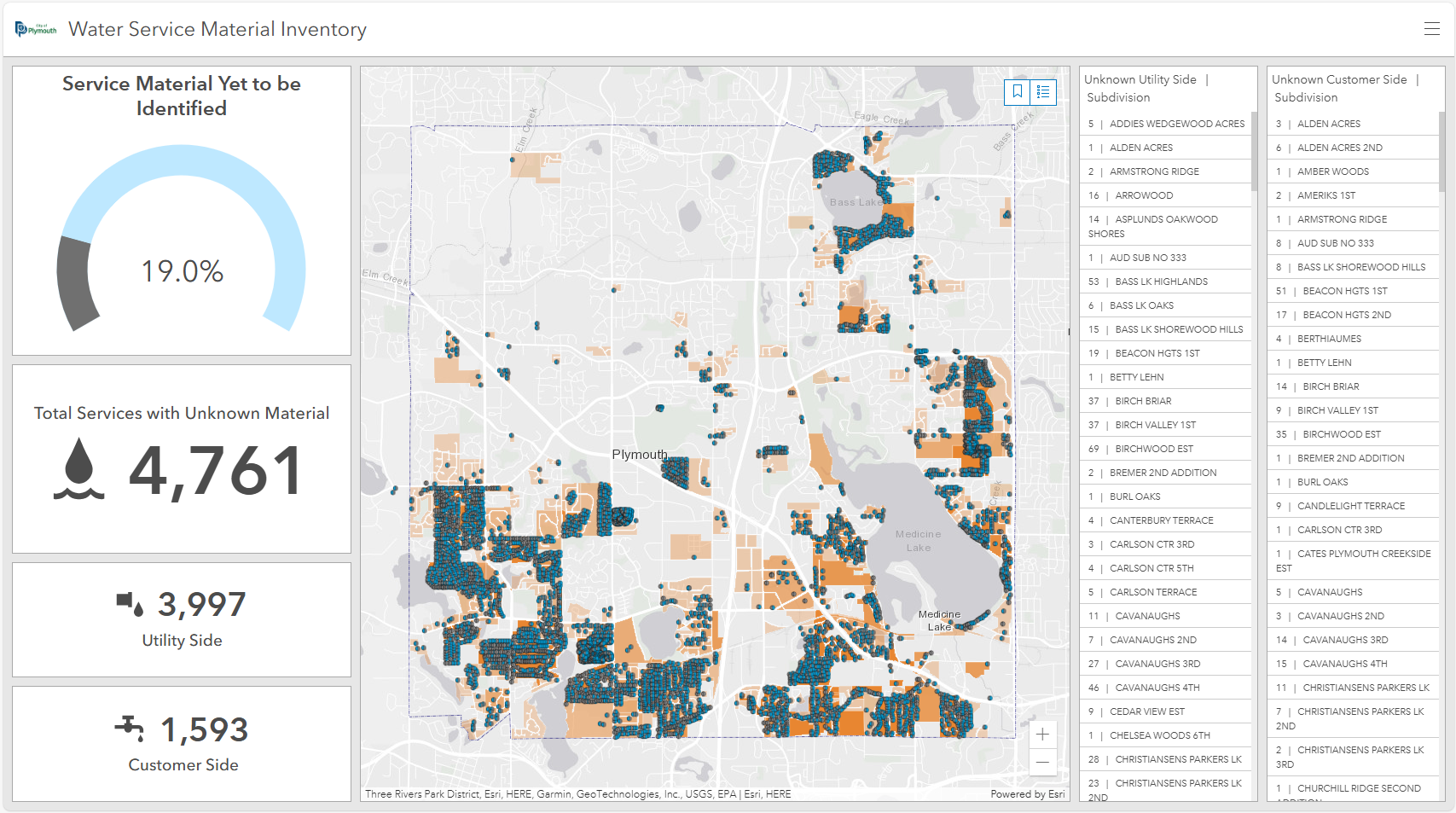
Task: Select customer-side CAVANAUGHS 3RD 14 row
Action: coord(1353,640)
